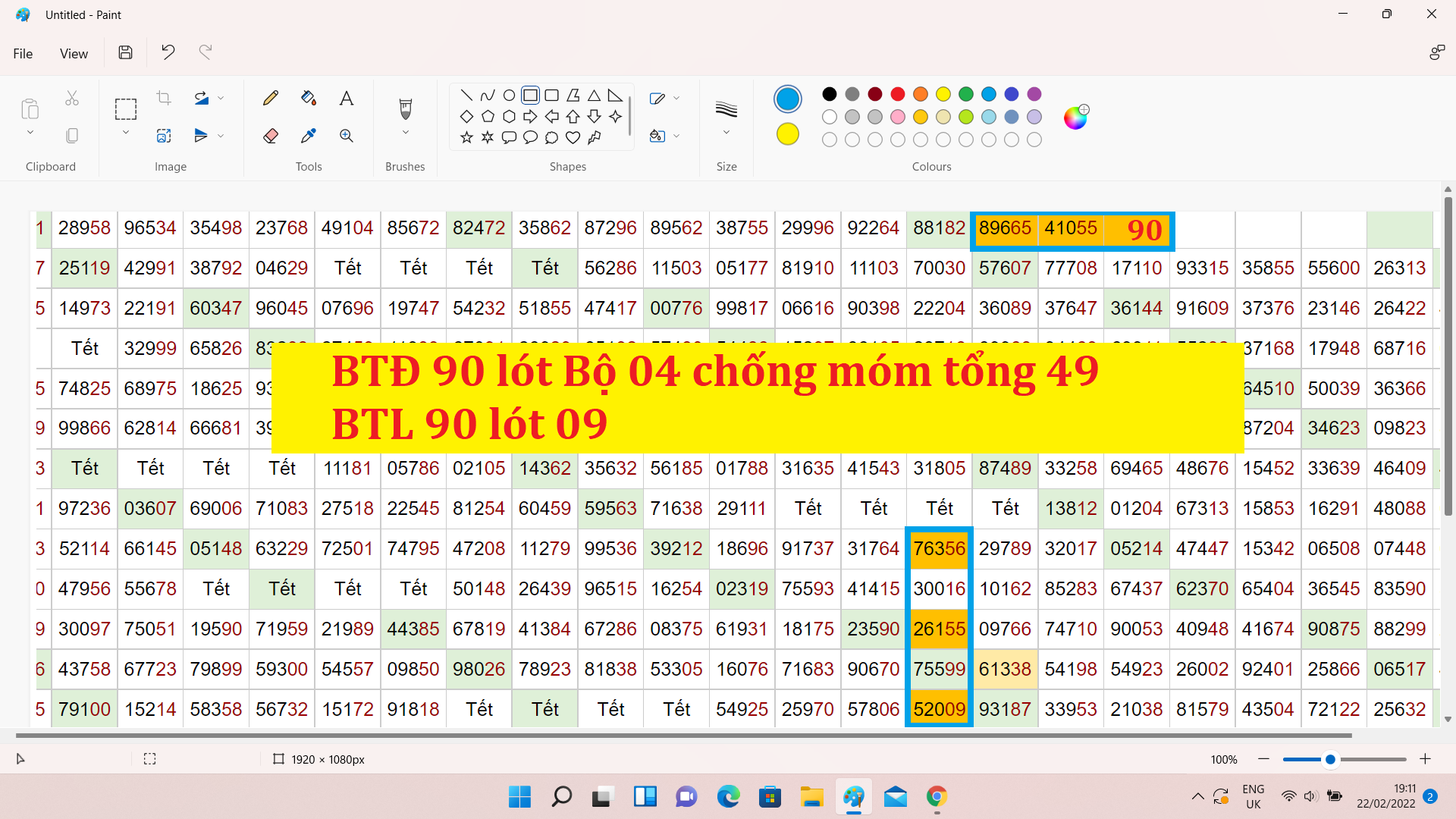The image size is (1456, 819).
Task: Click the vertical scrollbar thumb
Action: 1448,356
